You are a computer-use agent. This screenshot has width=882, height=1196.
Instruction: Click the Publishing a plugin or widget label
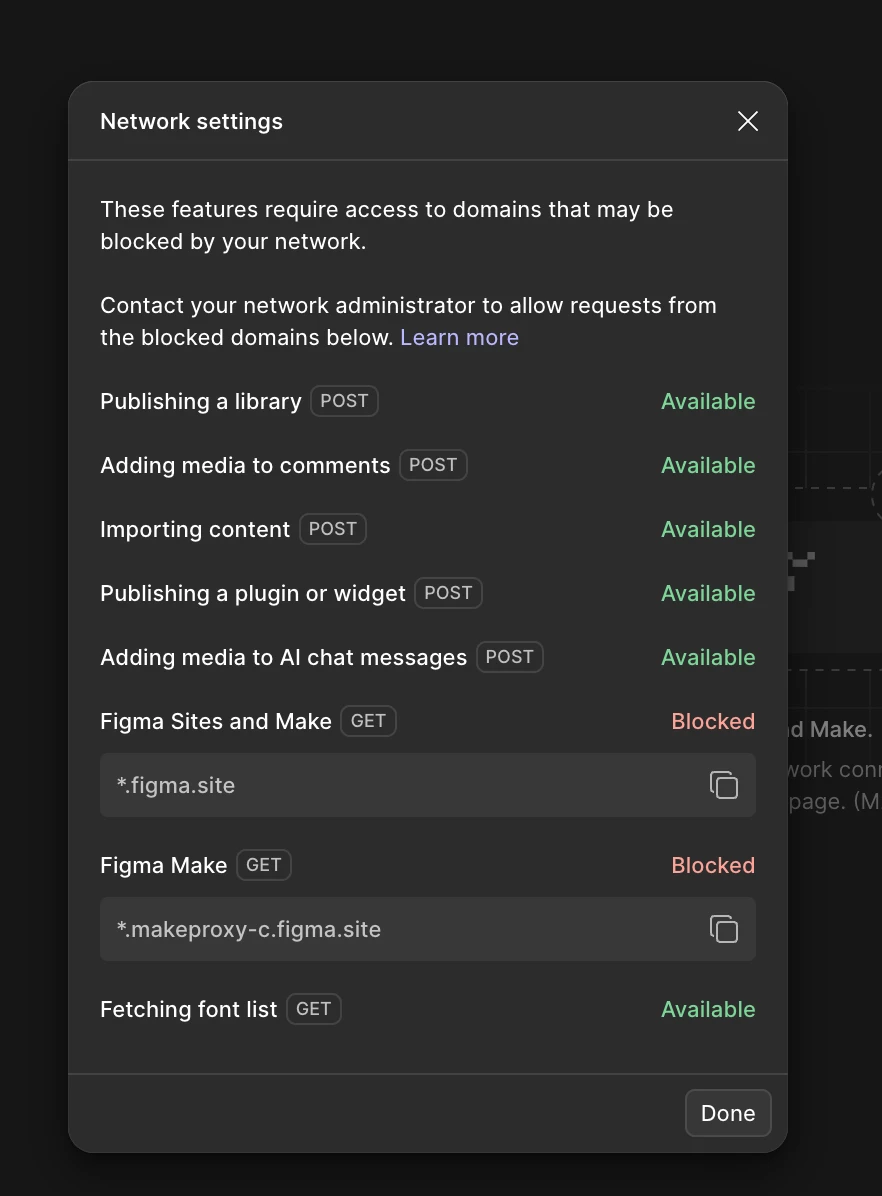tap(253, 593)
